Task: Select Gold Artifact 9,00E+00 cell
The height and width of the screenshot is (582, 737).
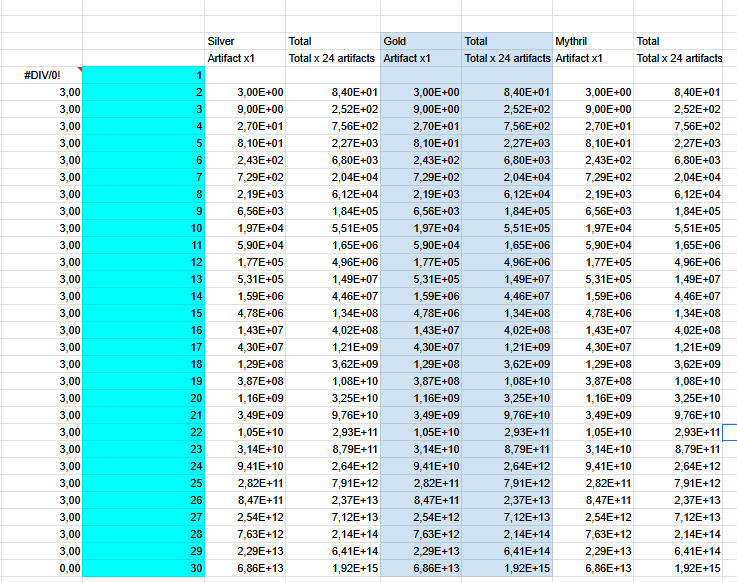Action: (421, 109)
